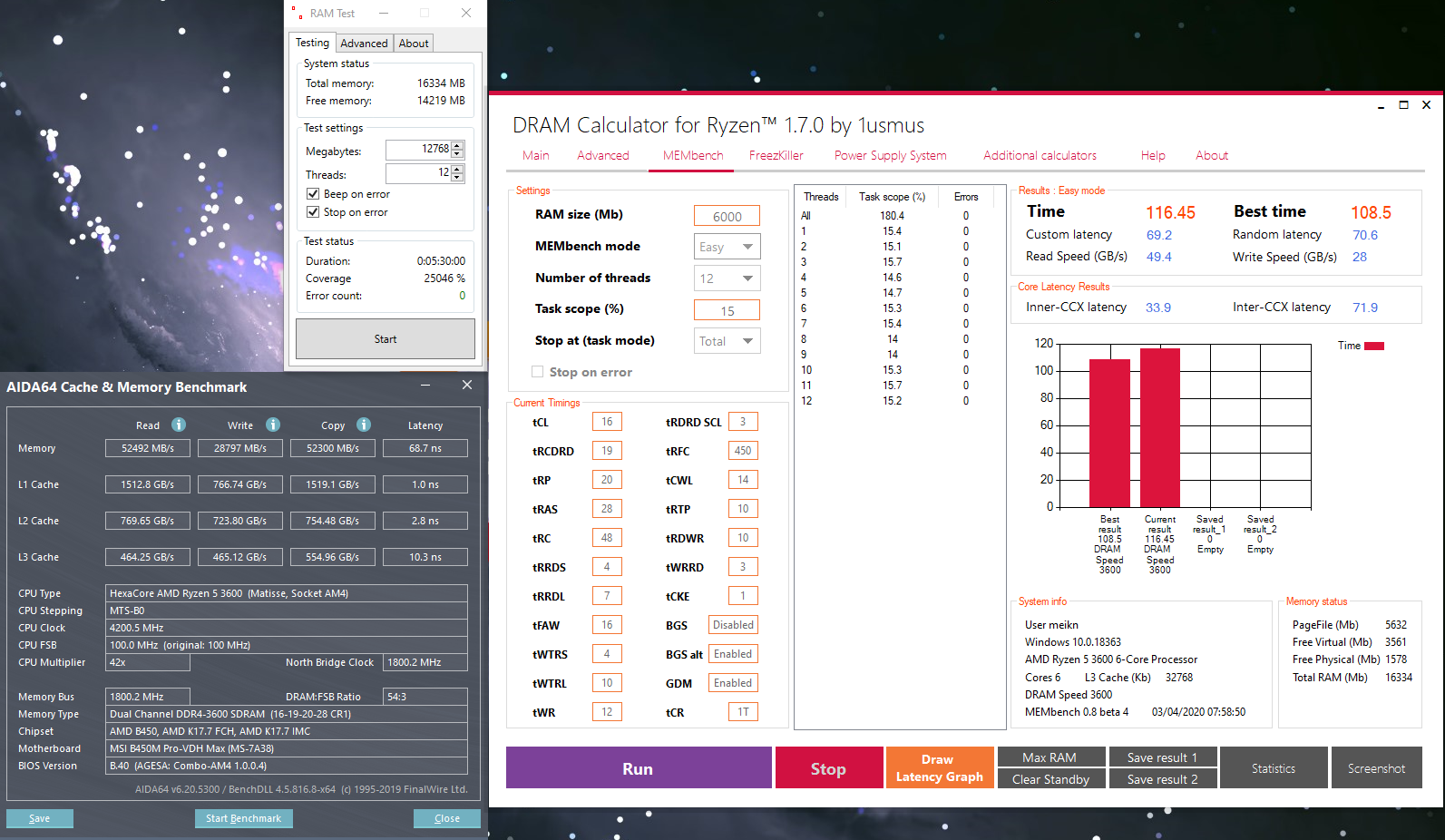Click the tCR field showing 1T
This screenshot has width=1445, height=840.
[743, 712]
